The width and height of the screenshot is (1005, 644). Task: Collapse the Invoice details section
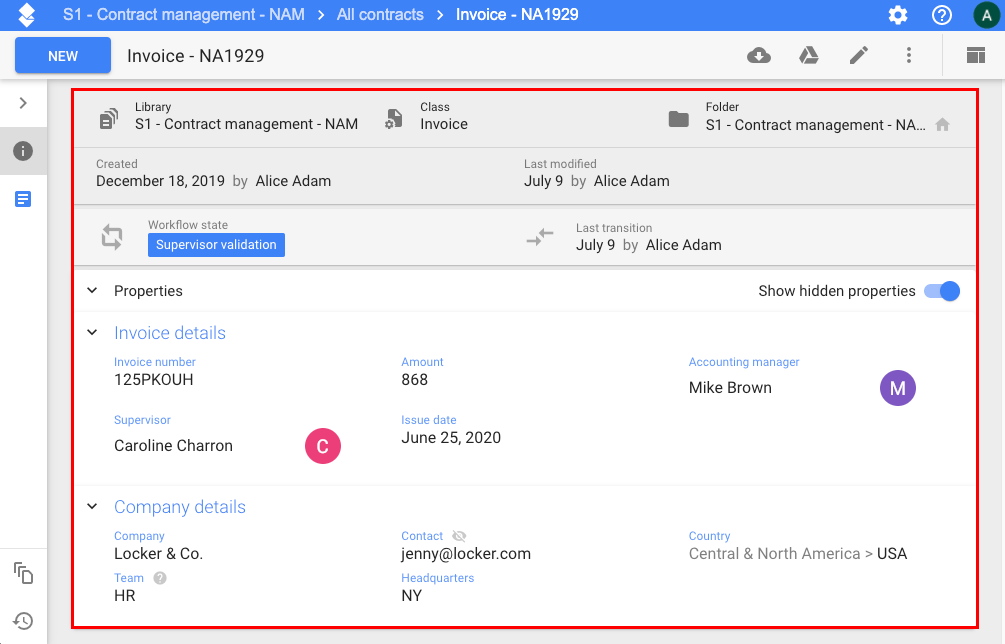pos(91,332)
